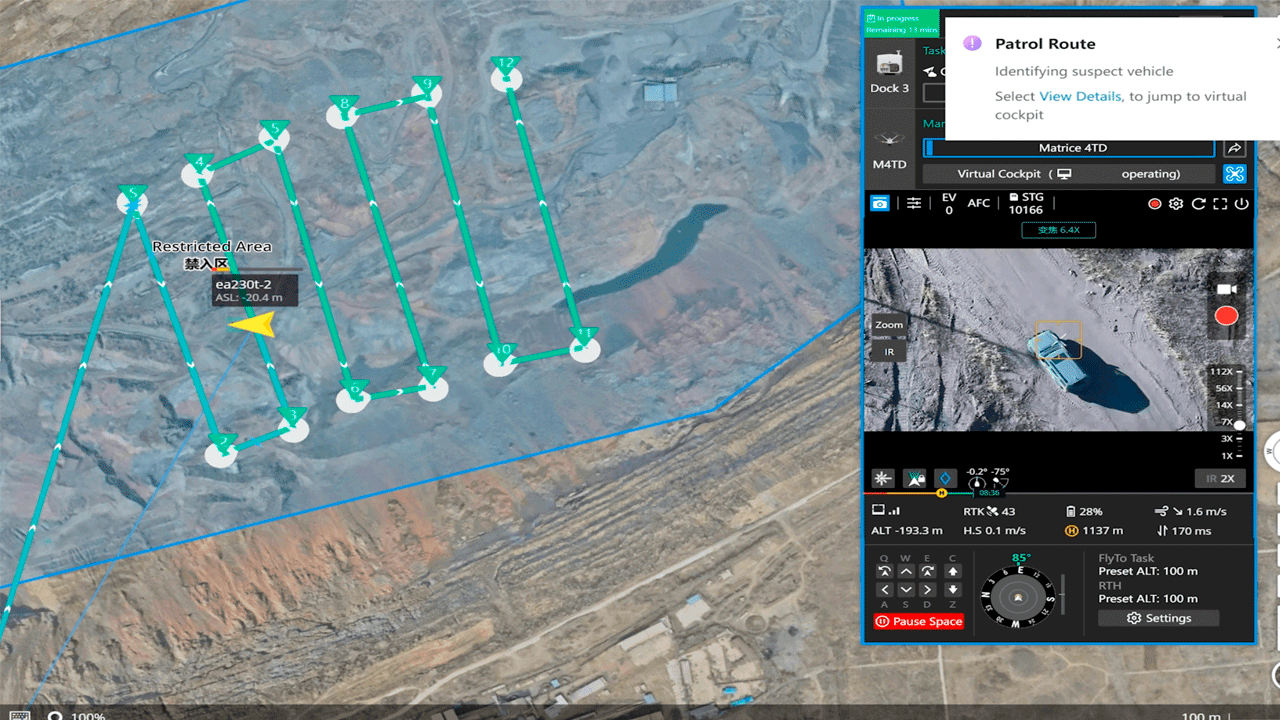Open camera parameter adjustment sliders icon
This screenshot has height=720, width=1280.
pos(914,203)
